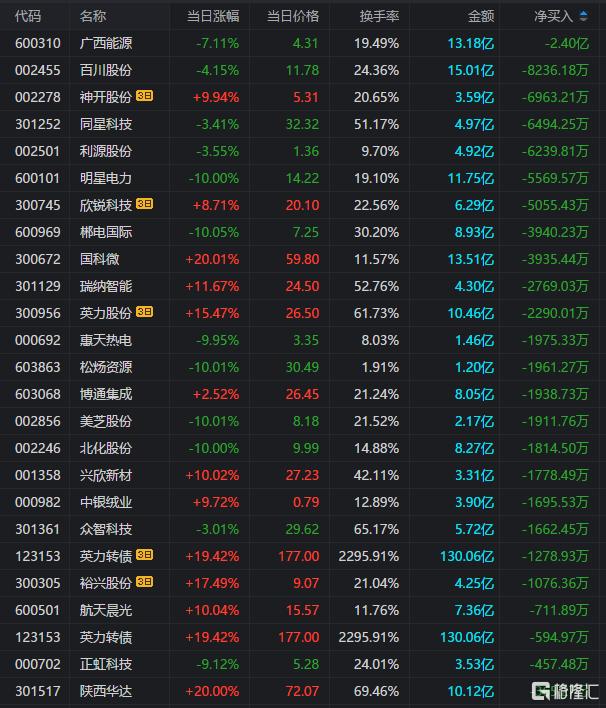Image resolution: width=606 pixels, height=708 pixels.
Task: Click turnover rate 51.17%
Action: point(377,124)
